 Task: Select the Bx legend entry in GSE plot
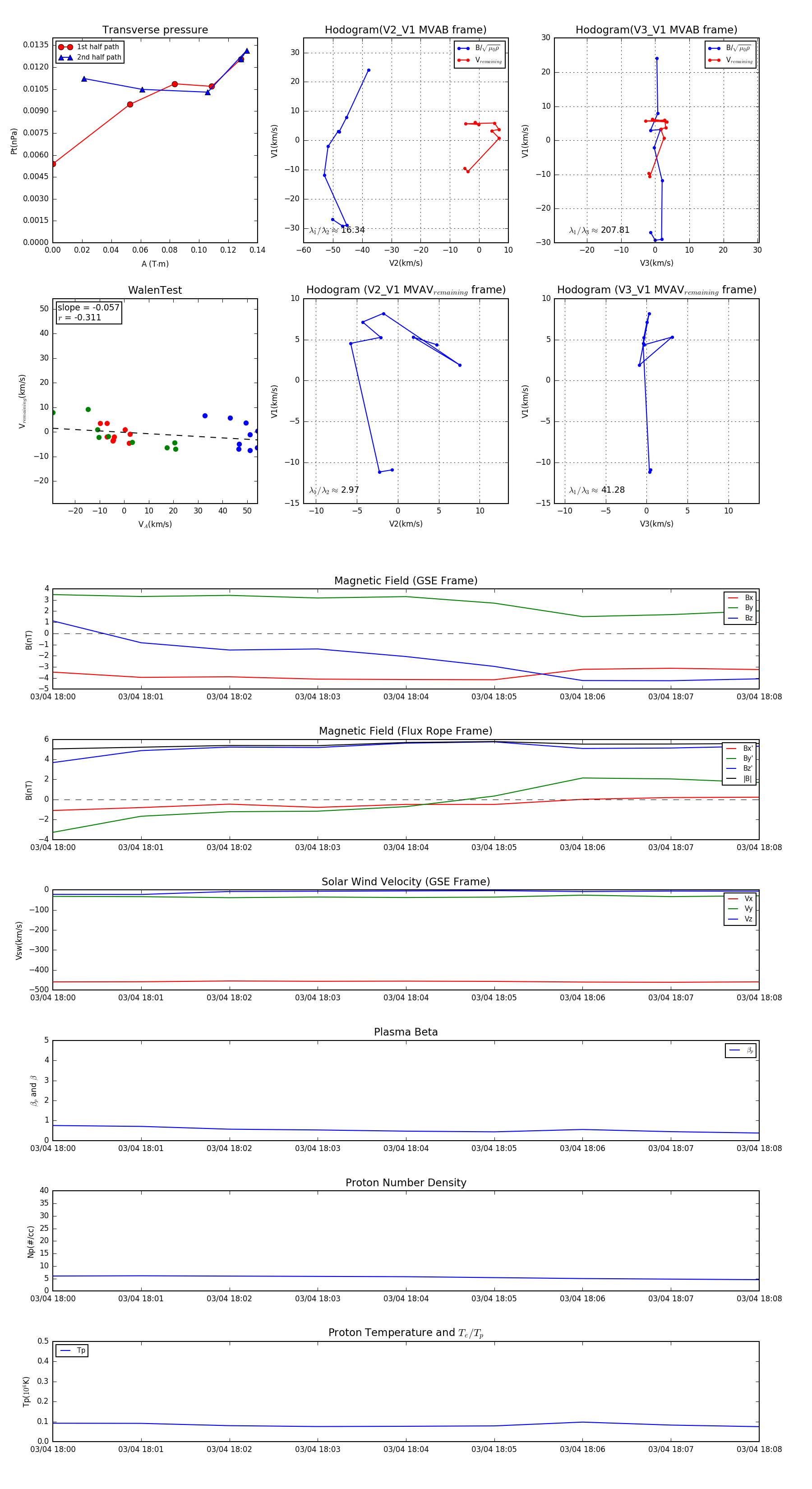[x=740, y=598]
